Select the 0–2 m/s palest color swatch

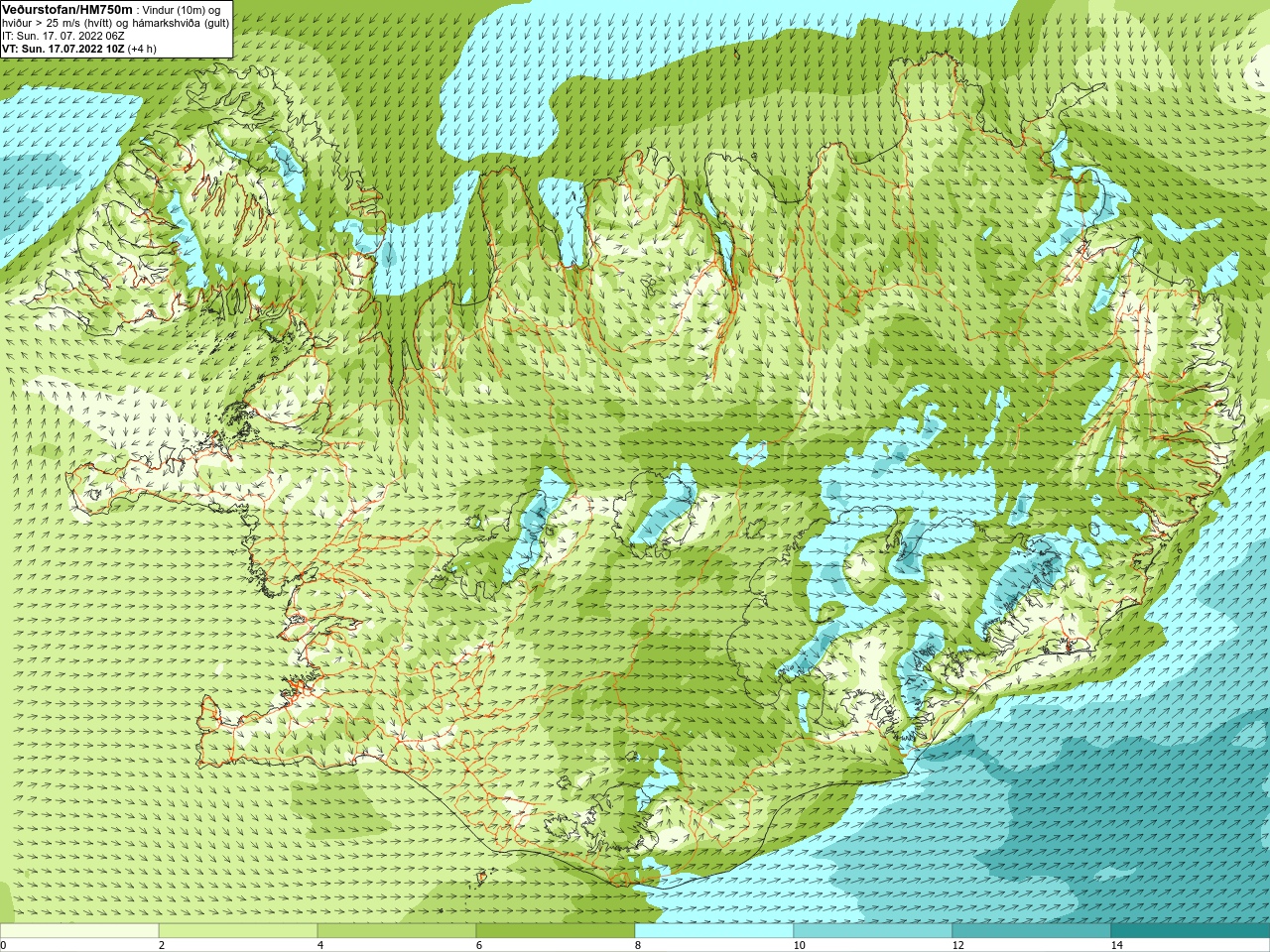coord(79,930)
